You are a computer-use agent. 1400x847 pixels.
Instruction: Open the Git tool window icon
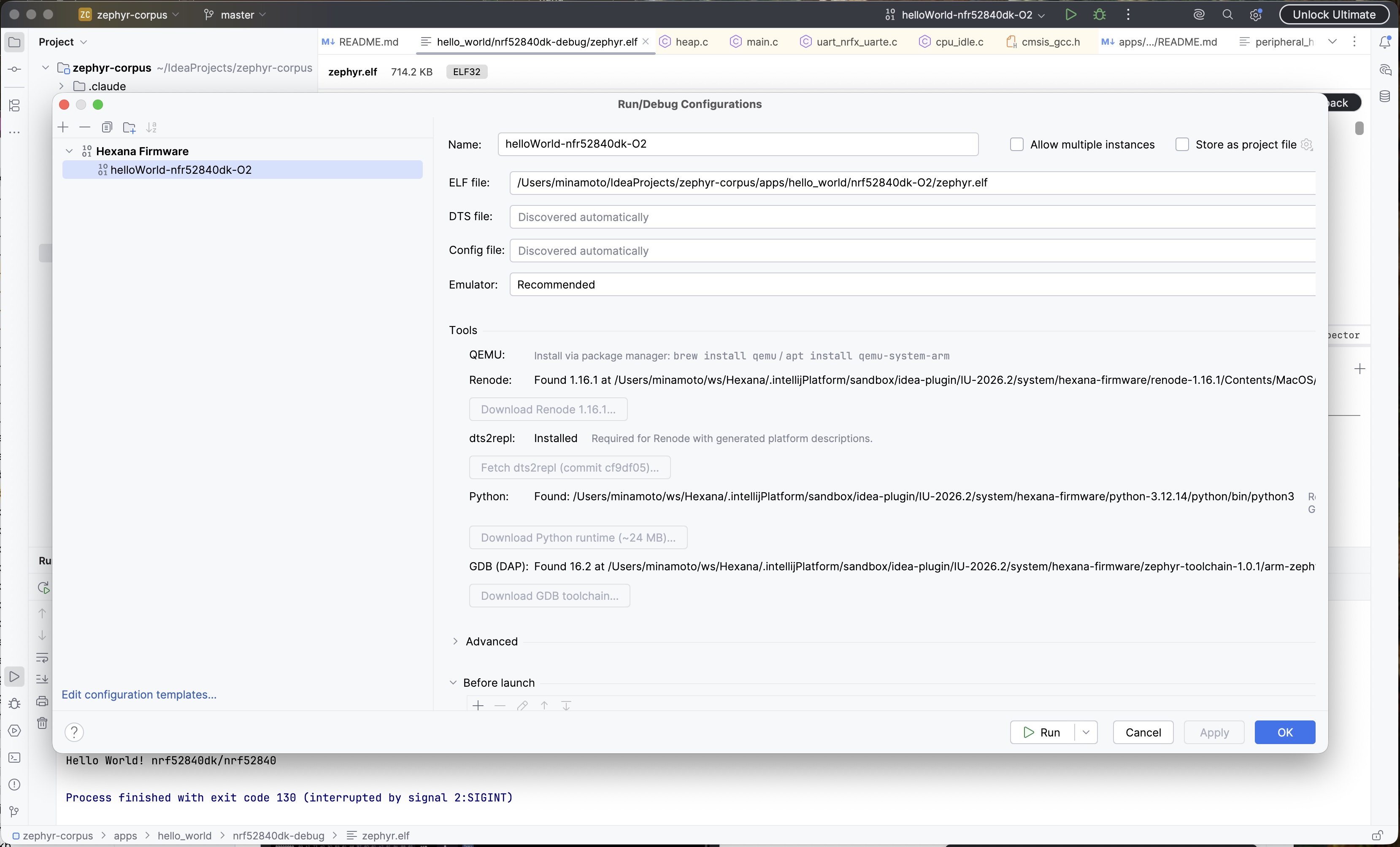click(x=14, y=811)
